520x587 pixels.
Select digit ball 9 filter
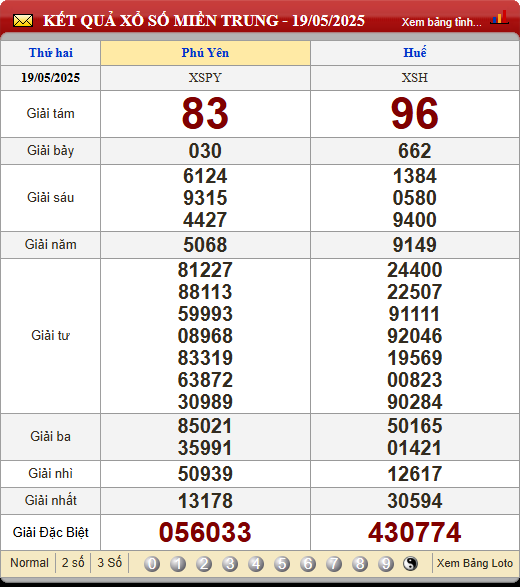386,564
